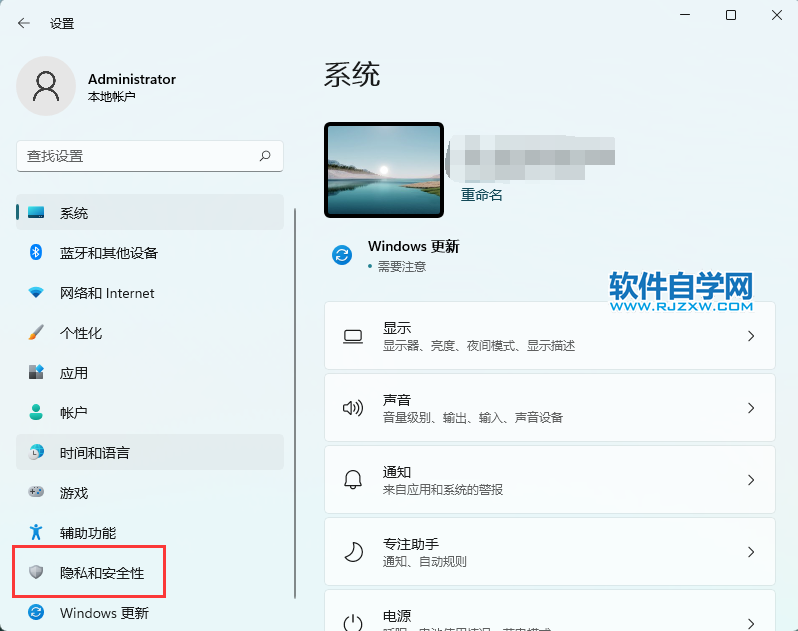The image size is (798, 631).
Task: Click the Personalization paintbrush icon
Action: (x=36, y=333)
